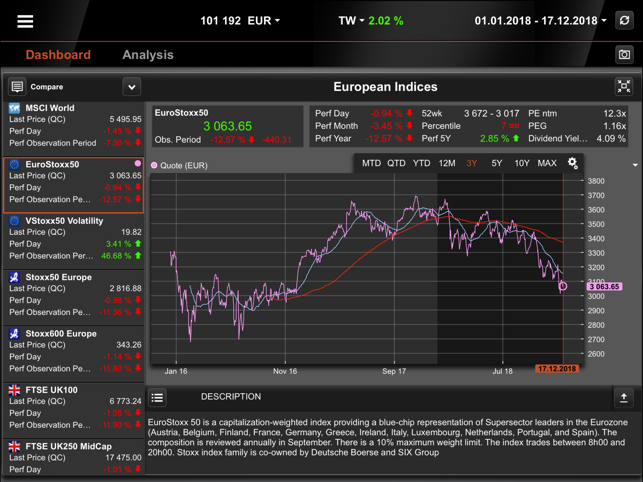Viewport: 643px width, 482px height.
Task: Expand the chart options arrow at right edge
Action: 635,165
